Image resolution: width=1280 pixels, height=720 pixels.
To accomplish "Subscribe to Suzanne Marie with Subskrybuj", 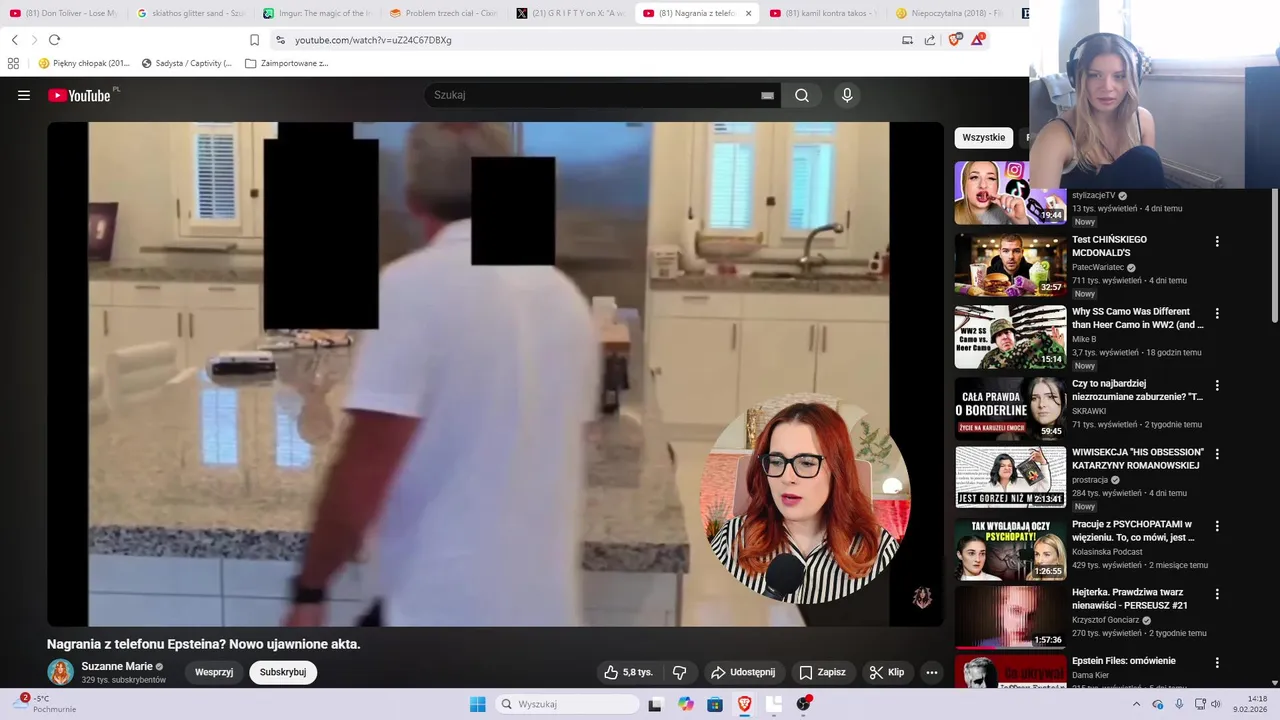I will 283,672.
